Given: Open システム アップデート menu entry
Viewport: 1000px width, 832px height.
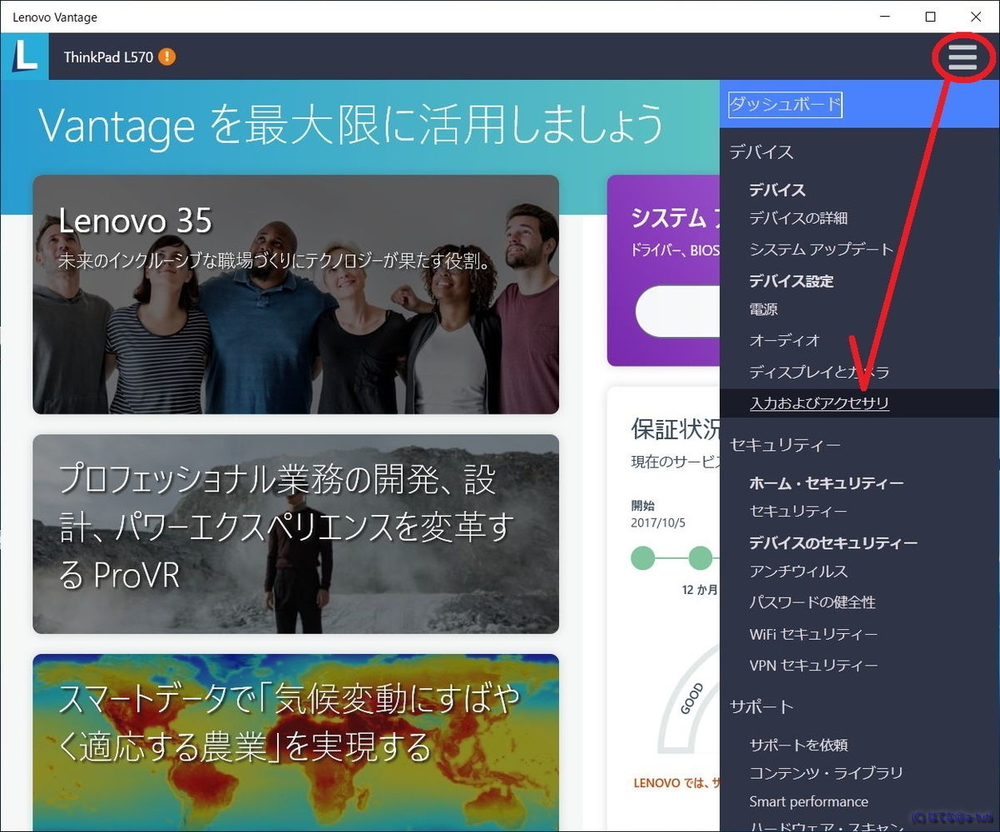Looking at the screenshot, I should (821, 249).
